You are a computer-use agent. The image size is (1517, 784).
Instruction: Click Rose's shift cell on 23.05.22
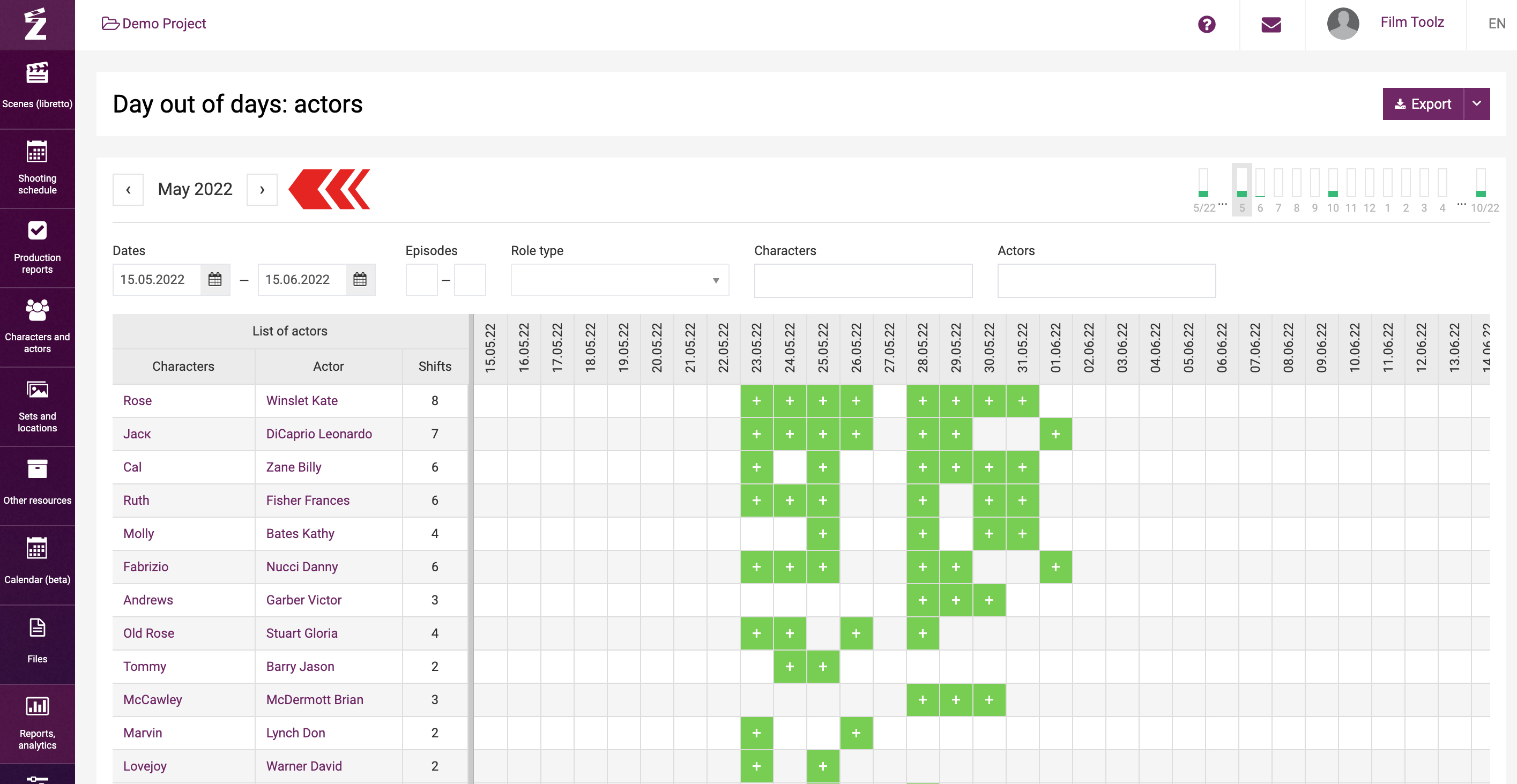(756, 401)
